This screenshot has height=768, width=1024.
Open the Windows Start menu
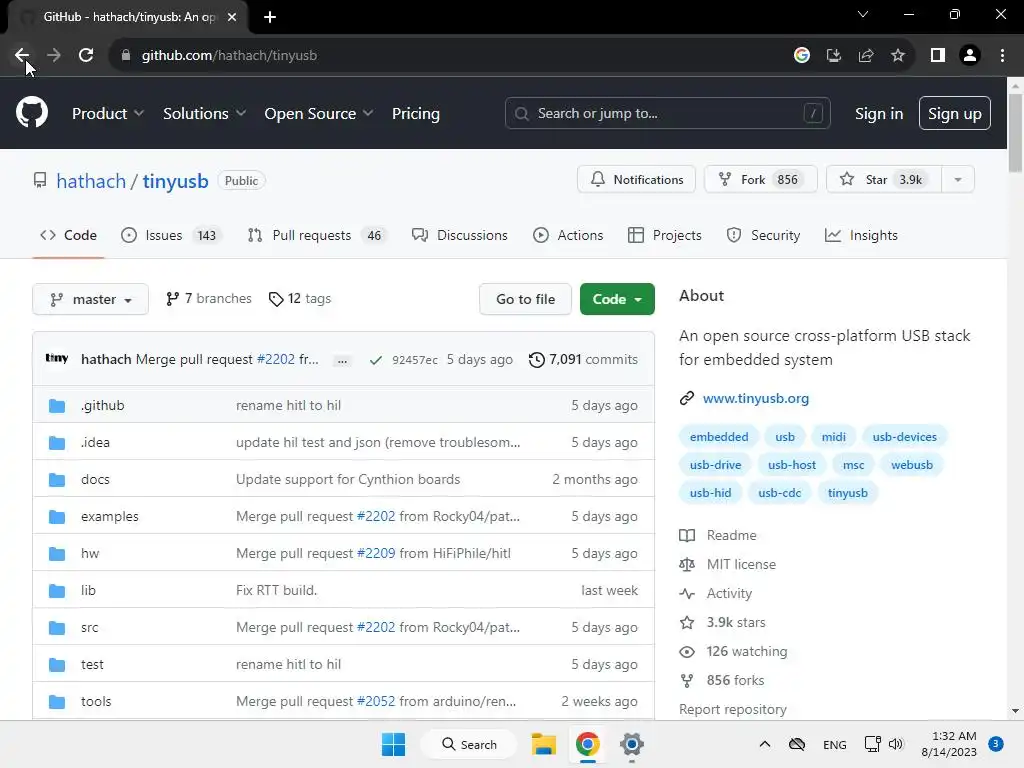[x=393, y=744]
